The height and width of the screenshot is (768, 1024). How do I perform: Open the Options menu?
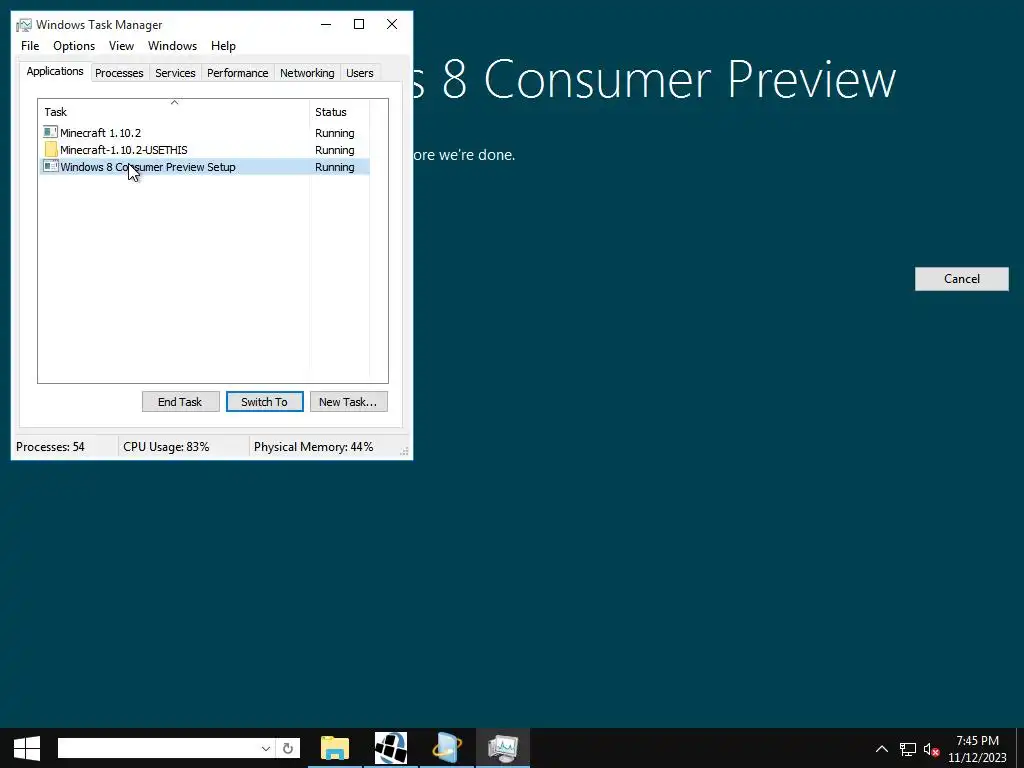point(74,46)
